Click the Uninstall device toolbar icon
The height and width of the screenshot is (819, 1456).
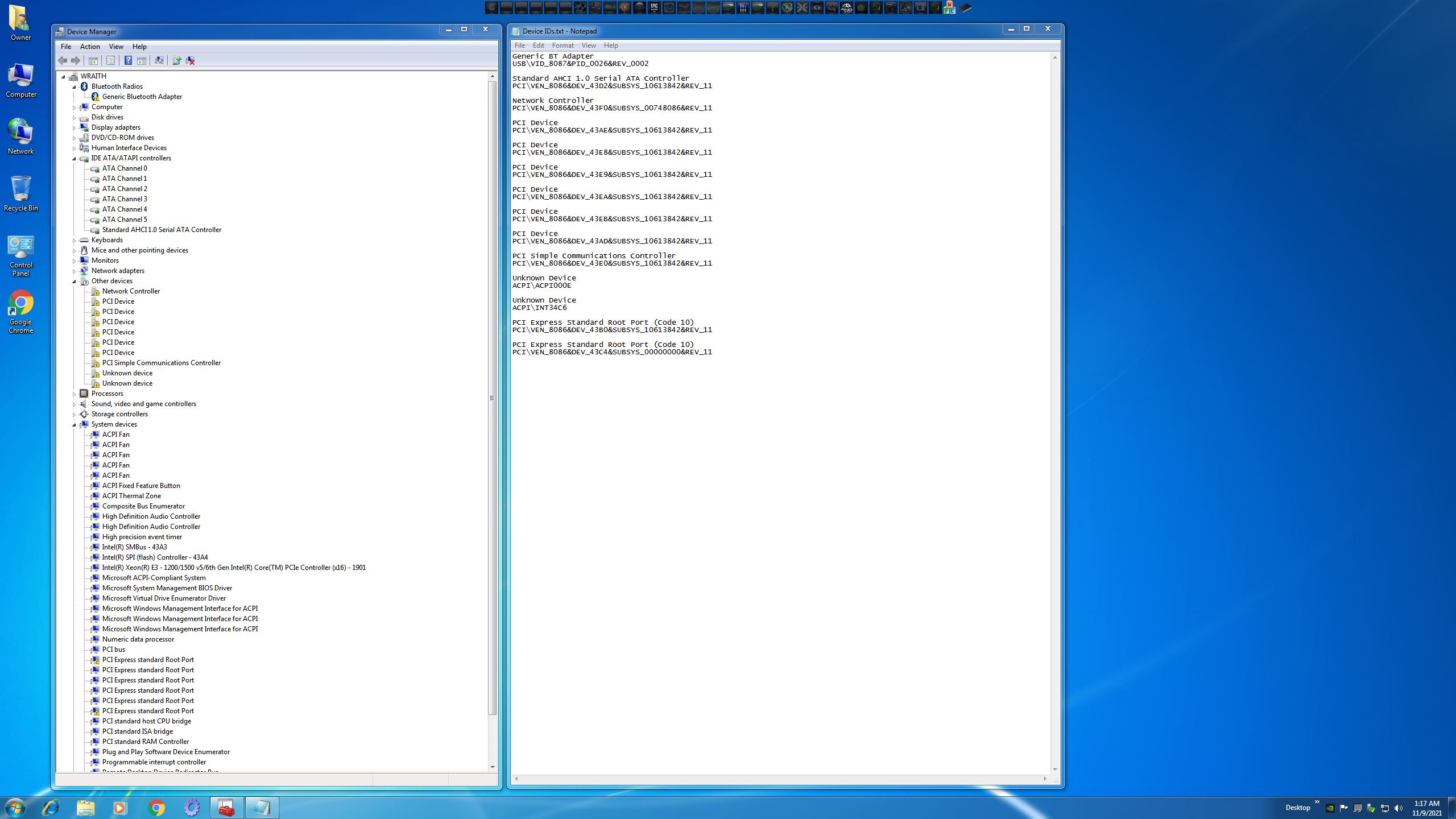(x=191, y=60)
